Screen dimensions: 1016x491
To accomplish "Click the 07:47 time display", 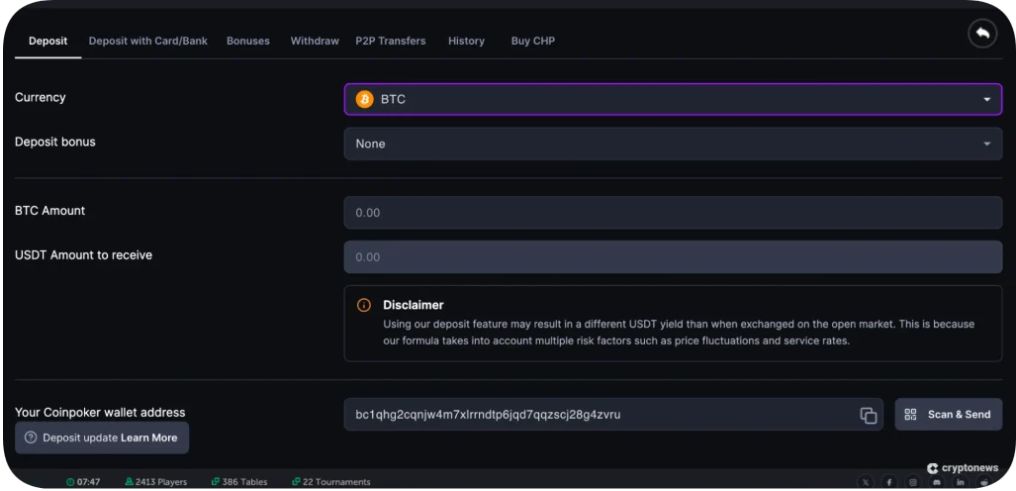I will [x=88, y=482].
